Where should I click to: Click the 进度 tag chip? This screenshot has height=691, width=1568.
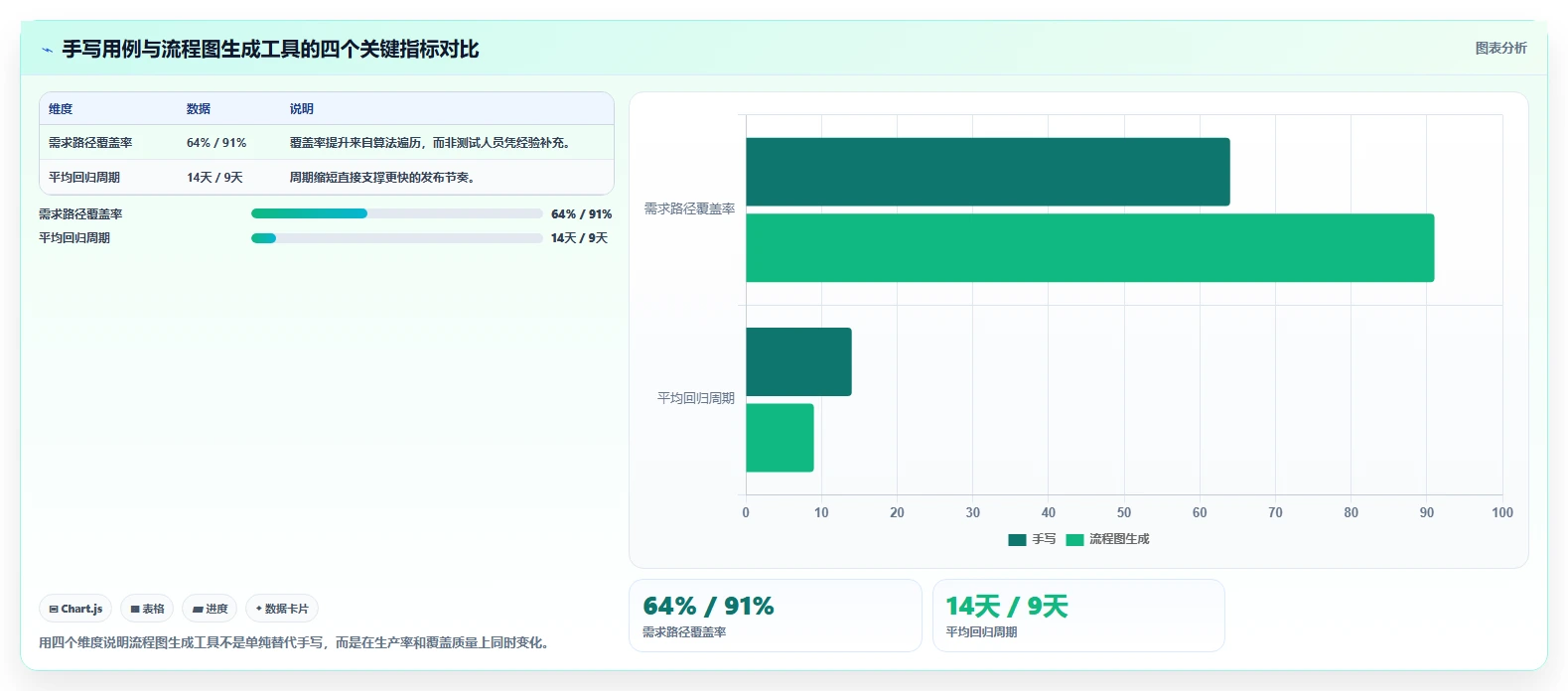210,609
